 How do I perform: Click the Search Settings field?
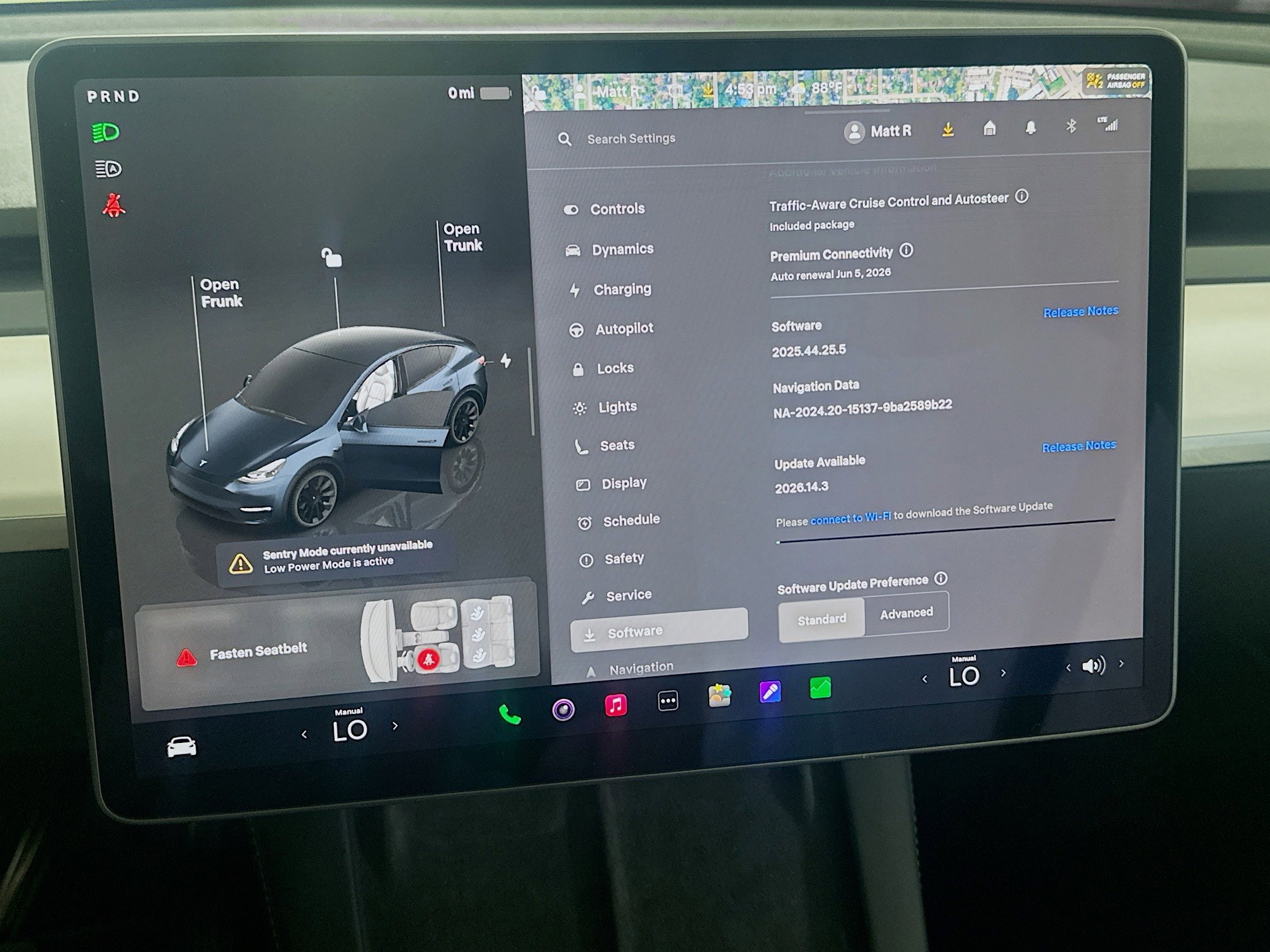pyautogui.click(x=631, y=139)
